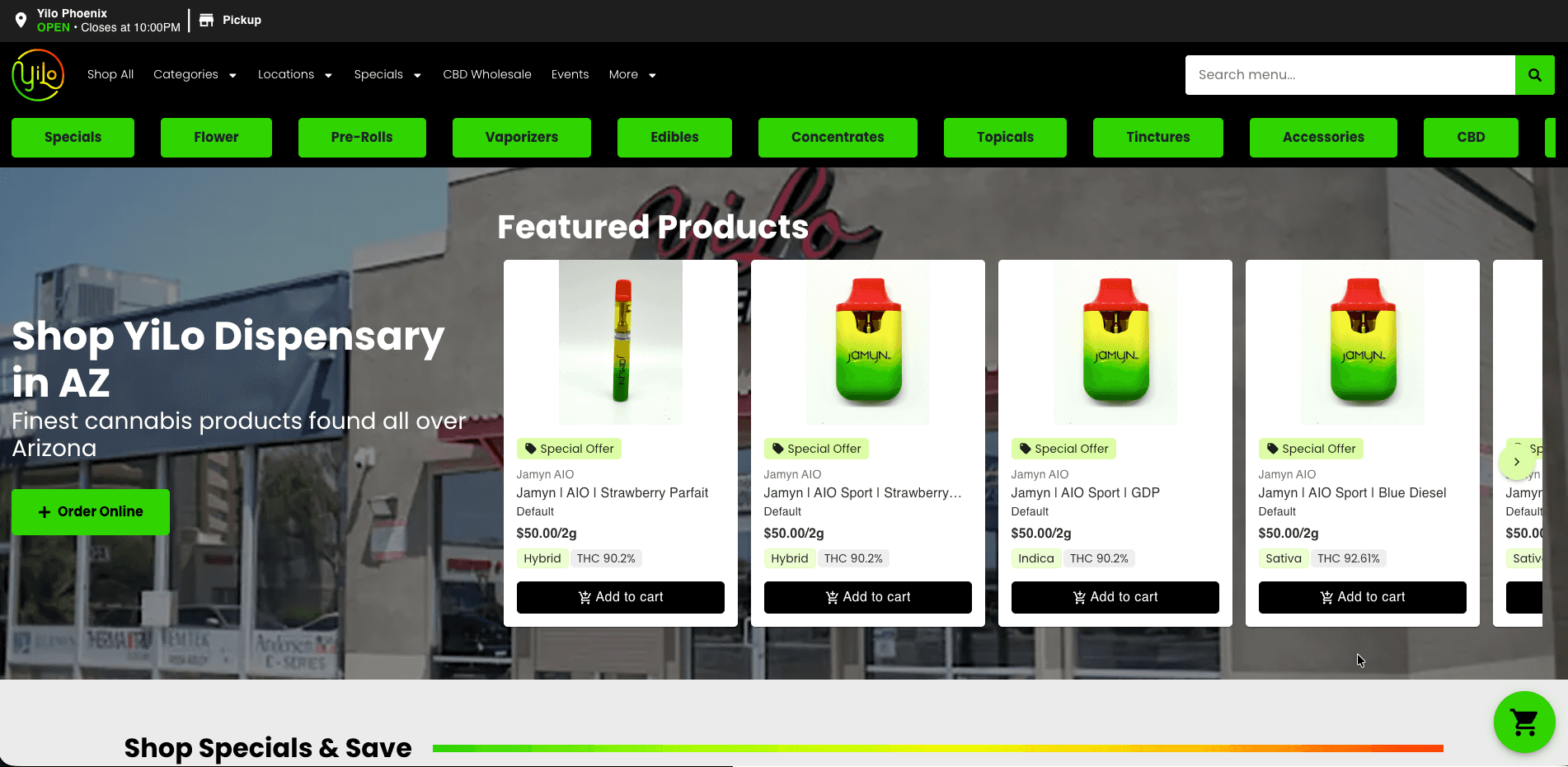Click the THC 92.61% badge
Screen dimensions: 1568x767
1349,558
